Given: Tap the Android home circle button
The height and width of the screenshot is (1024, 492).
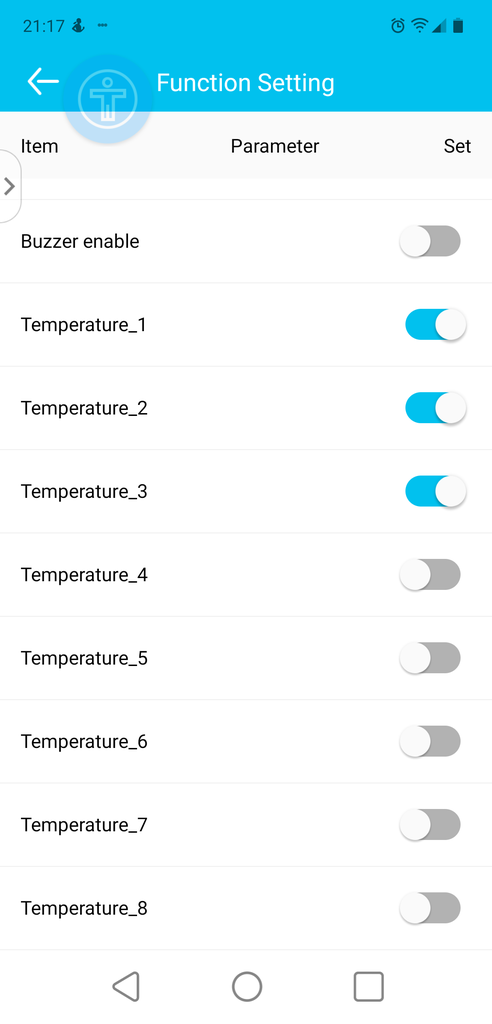Looking at the screenshot, I should (247, 986).
